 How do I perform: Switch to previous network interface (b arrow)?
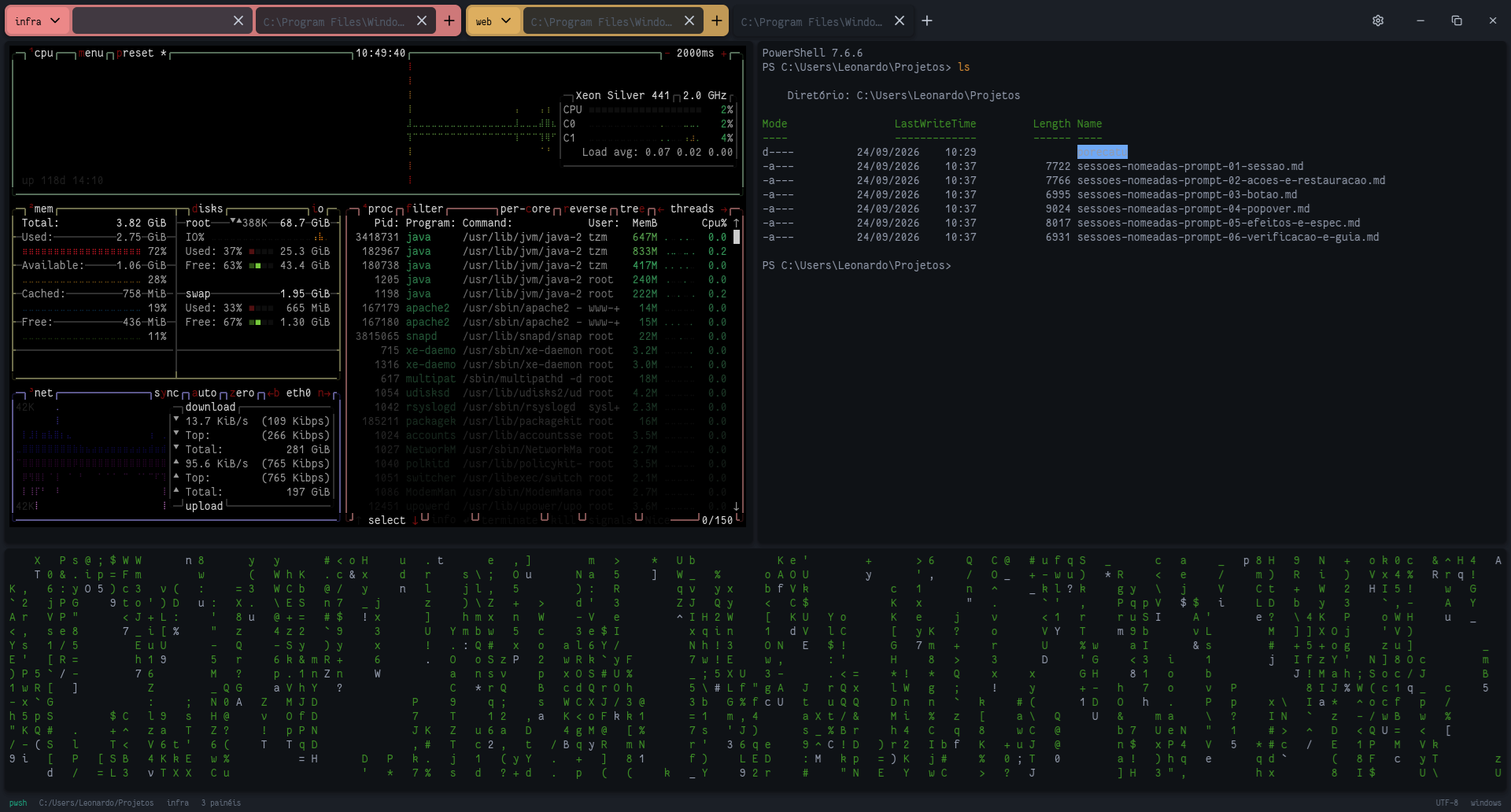pyautogui.click(x=273, y=393)
